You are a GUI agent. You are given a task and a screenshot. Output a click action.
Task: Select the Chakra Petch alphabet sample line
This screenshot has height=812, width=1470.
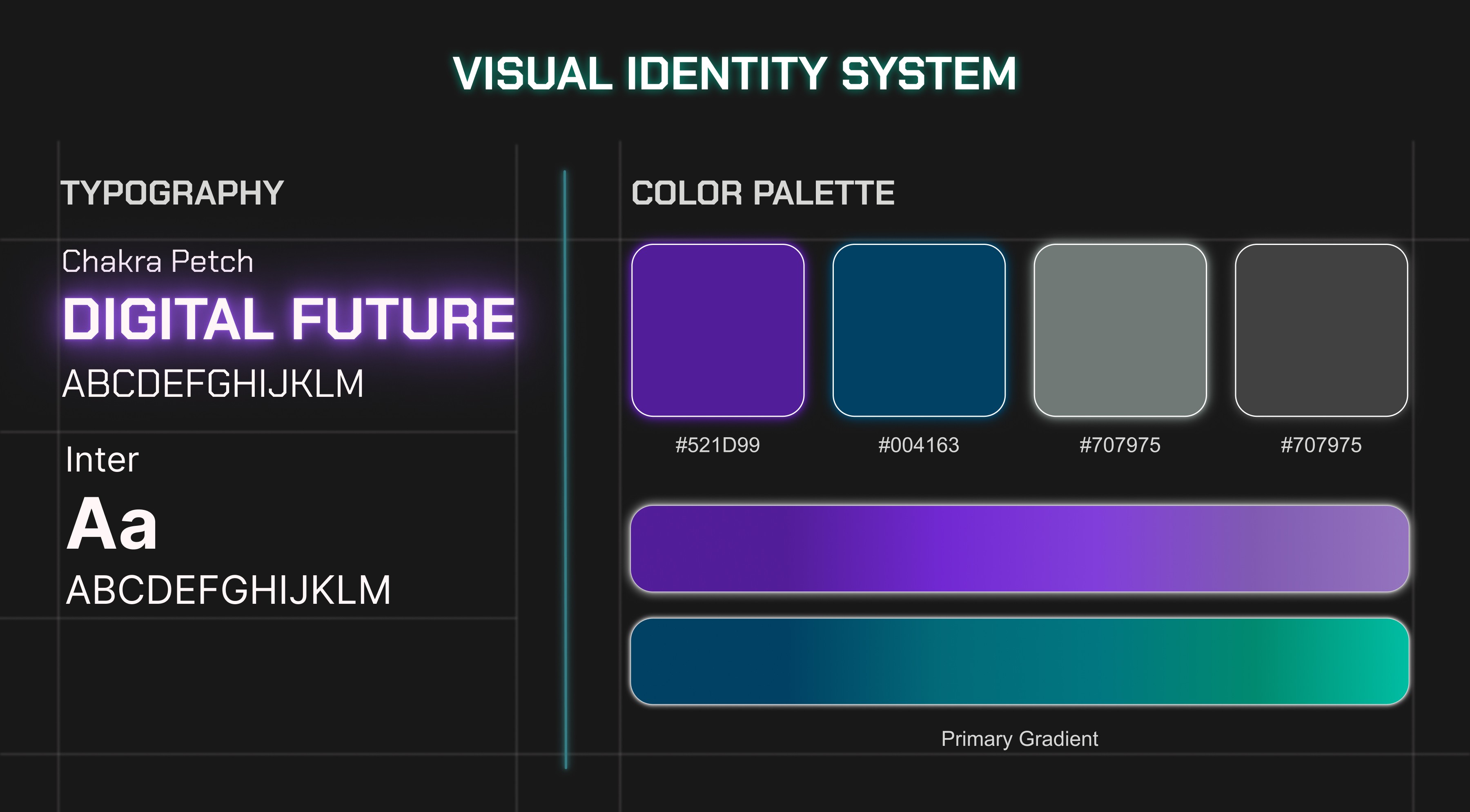click(212, 383)
